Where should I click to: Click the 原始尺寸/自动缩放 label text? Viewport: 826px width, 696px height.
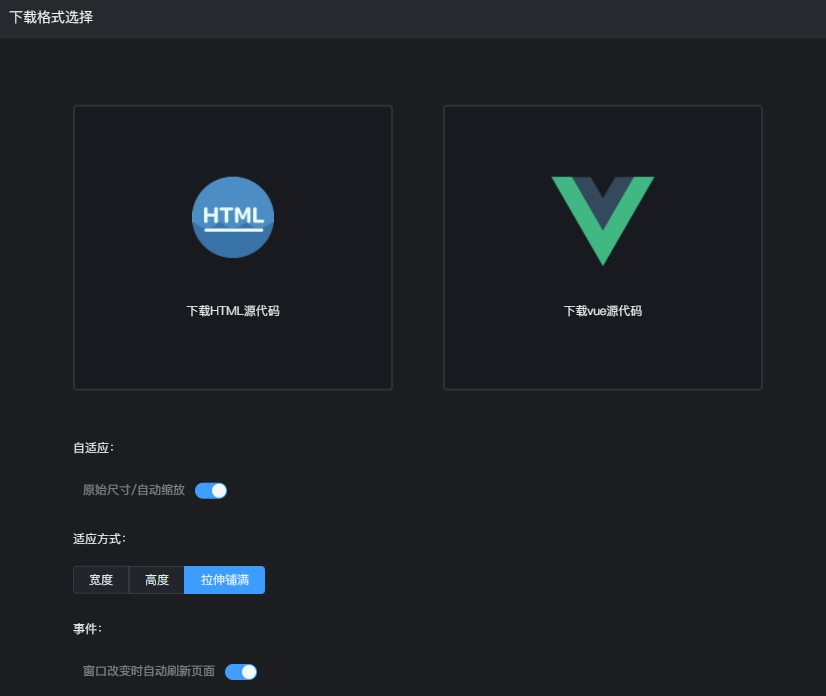pos(134,490)
